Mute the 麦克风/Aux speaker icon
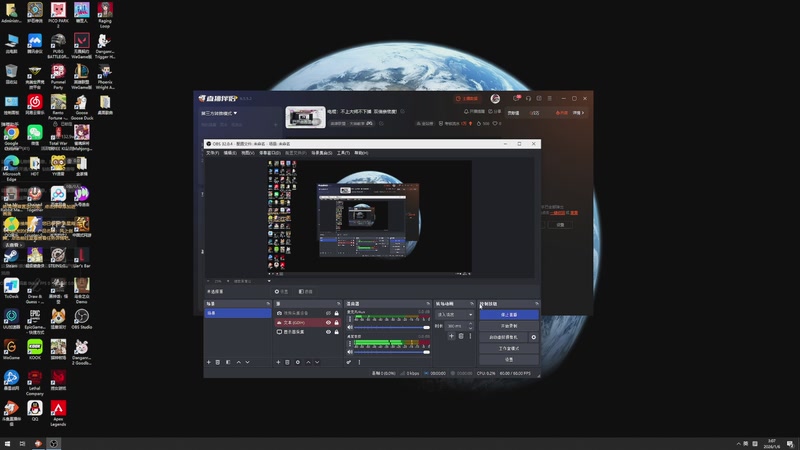This screenshot has height=450, width=800. coord(350,328)
